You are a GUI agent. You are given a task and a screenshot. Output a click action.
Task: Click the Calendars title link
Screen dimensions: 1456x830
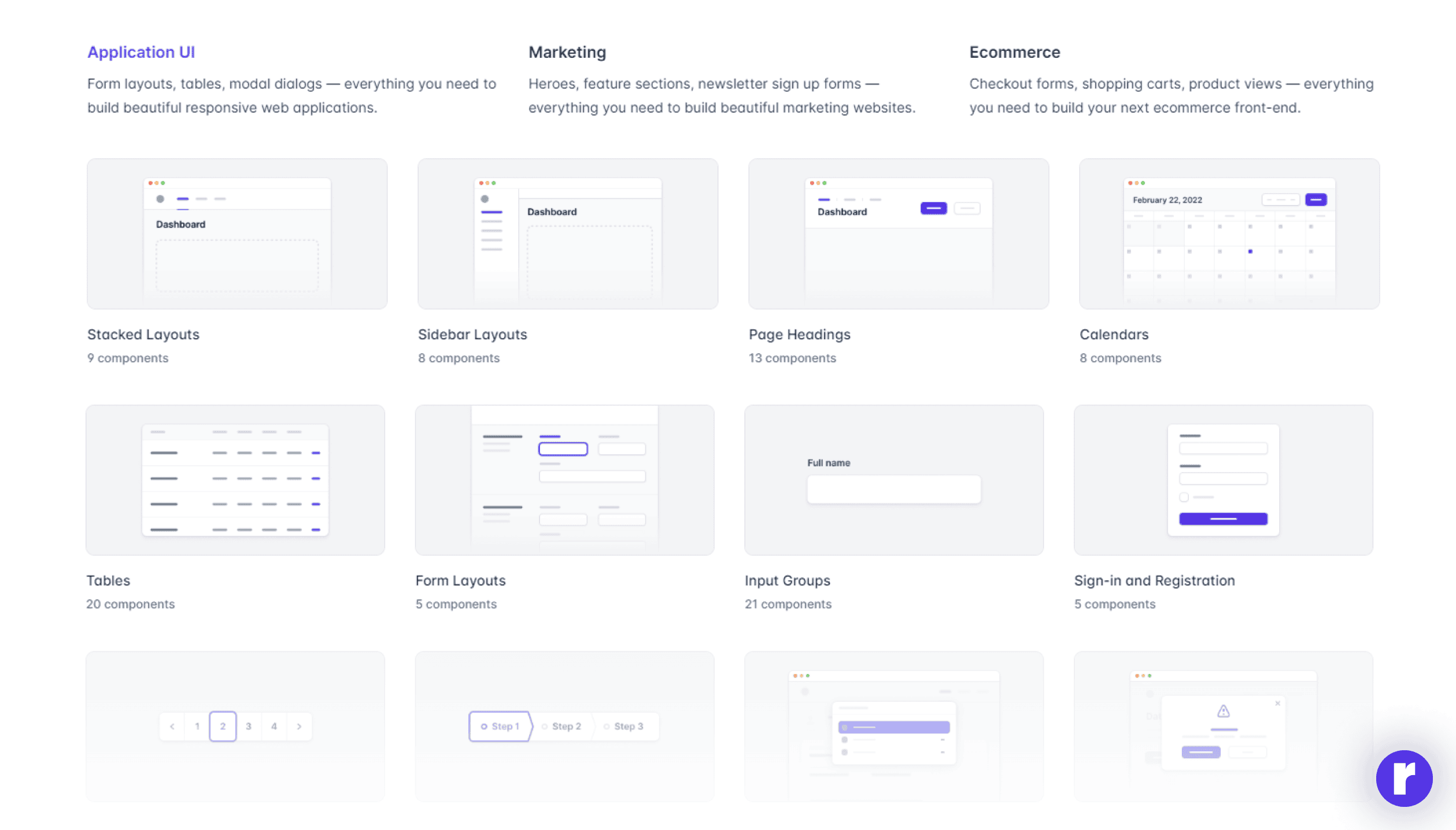1114,334
